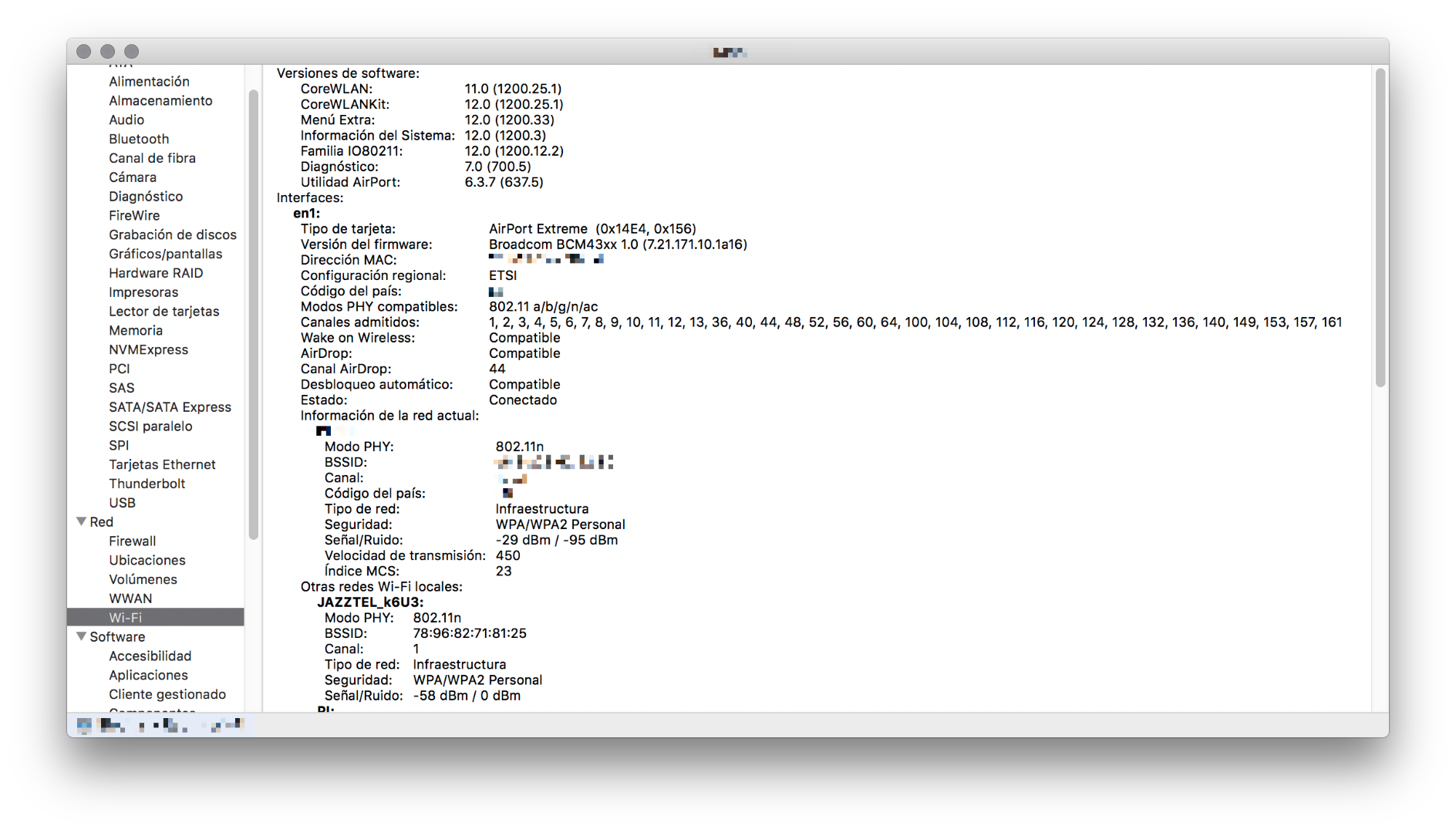Image resolution: width=1456 pixels, height=833 pixels.
Task: Click the Broadcom BCM43xx firmware value
Action: coord(618,245)
